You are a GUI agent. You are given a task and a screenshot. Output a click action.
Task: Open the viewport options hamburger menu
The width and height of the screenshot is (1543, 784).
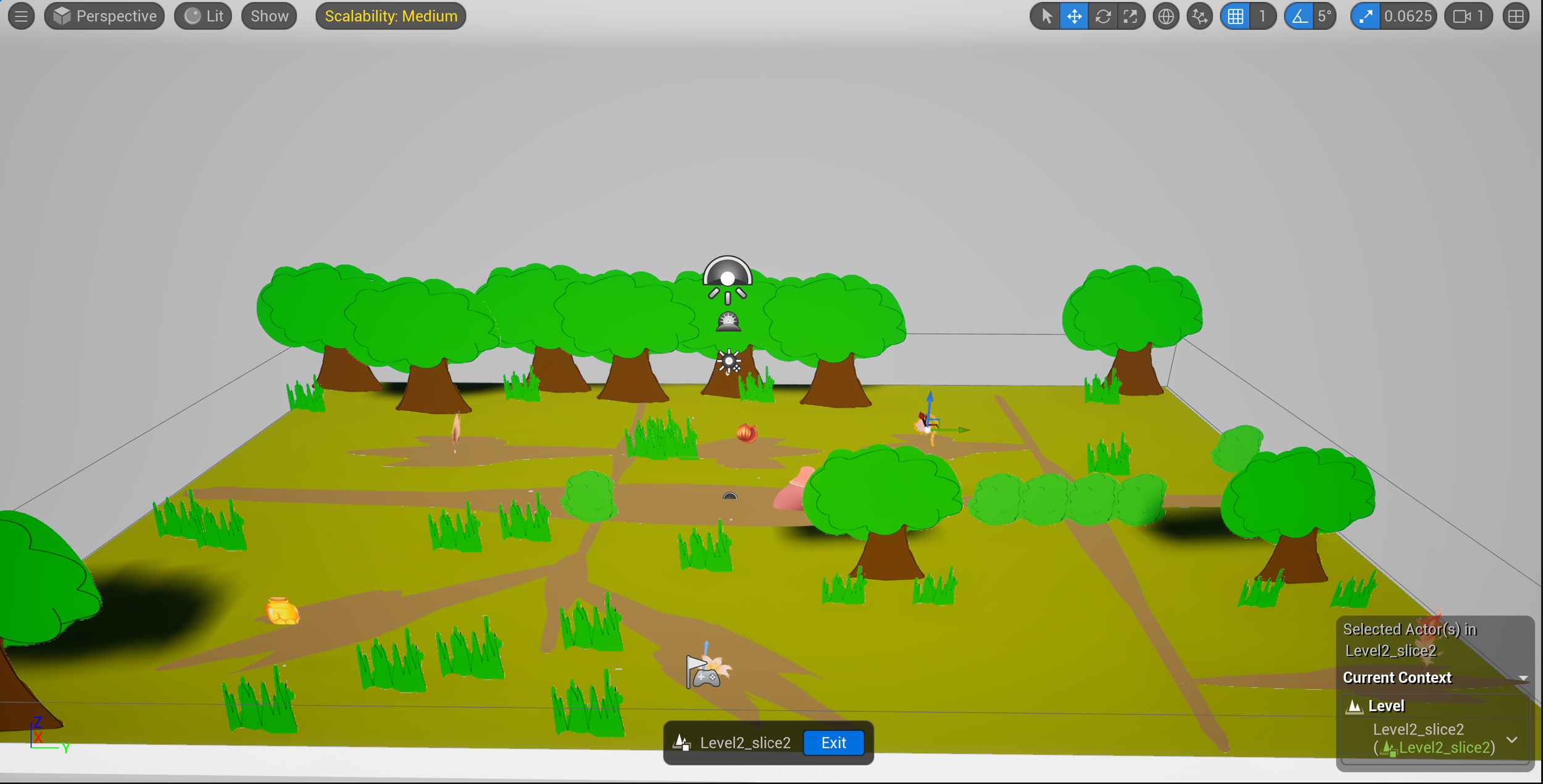[x=21, y=16]
